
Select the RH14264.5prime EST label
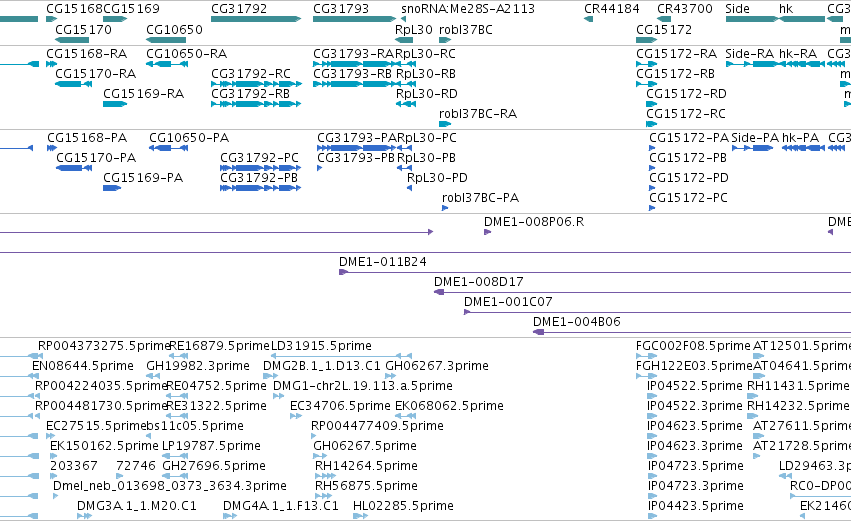(366, 466)
